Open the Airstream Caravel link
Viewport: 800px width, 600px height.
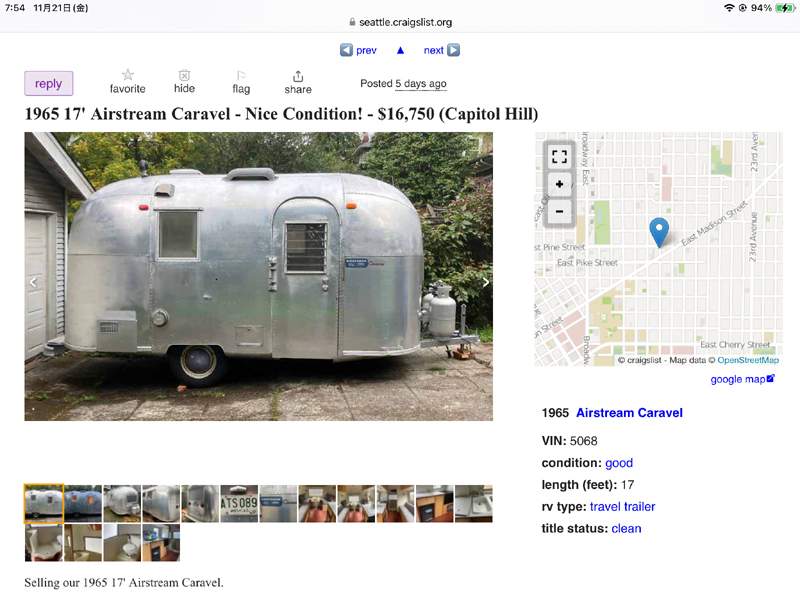[x=629, y=413]
